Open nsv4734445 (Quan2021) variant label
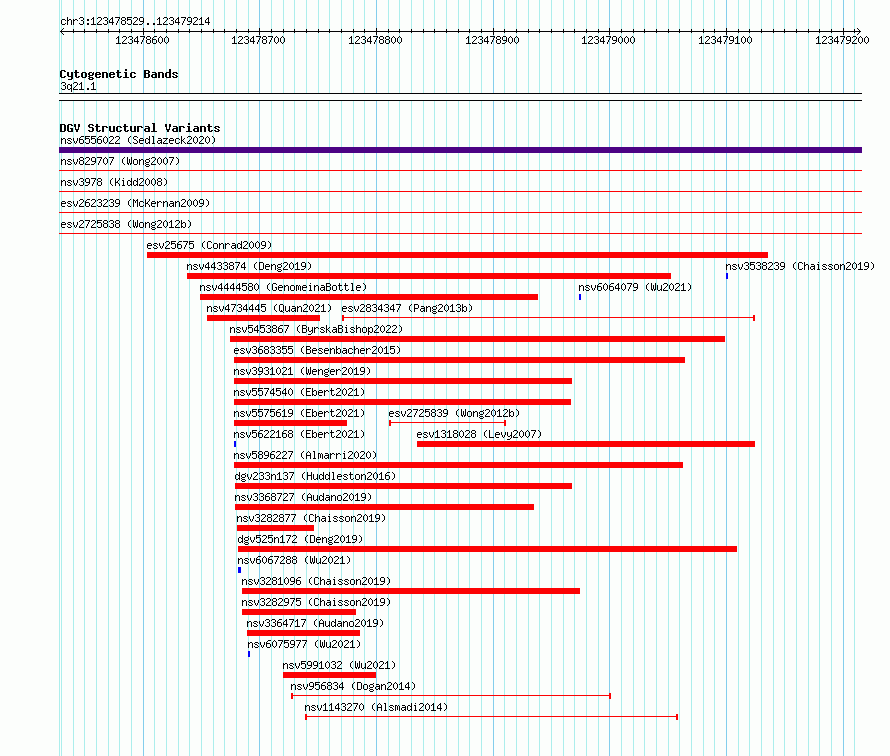The width and height of the screenshot is (890, 756). (x=269, y=308)
